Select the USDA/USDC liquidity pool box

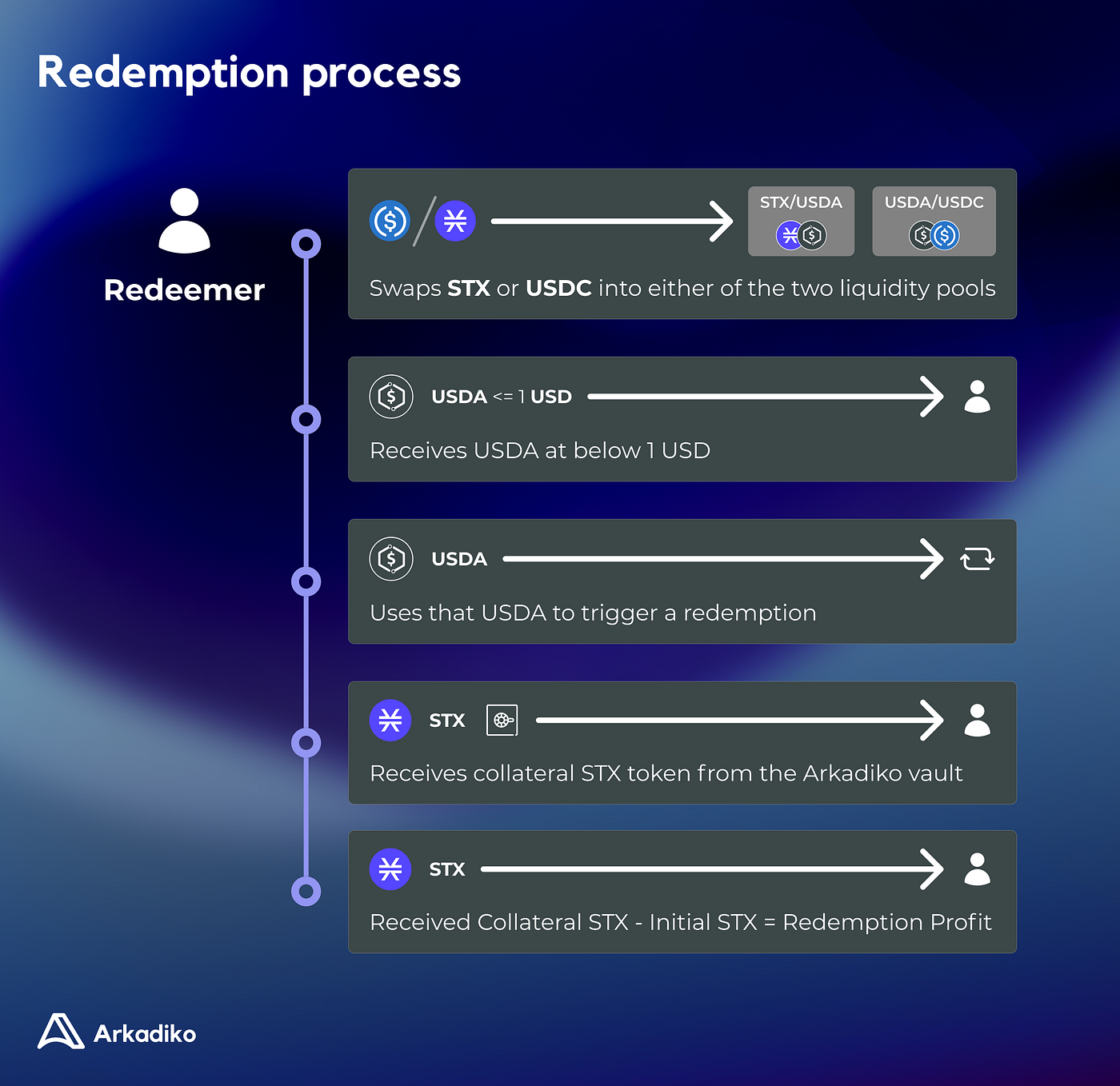click(x=934, y=222)
